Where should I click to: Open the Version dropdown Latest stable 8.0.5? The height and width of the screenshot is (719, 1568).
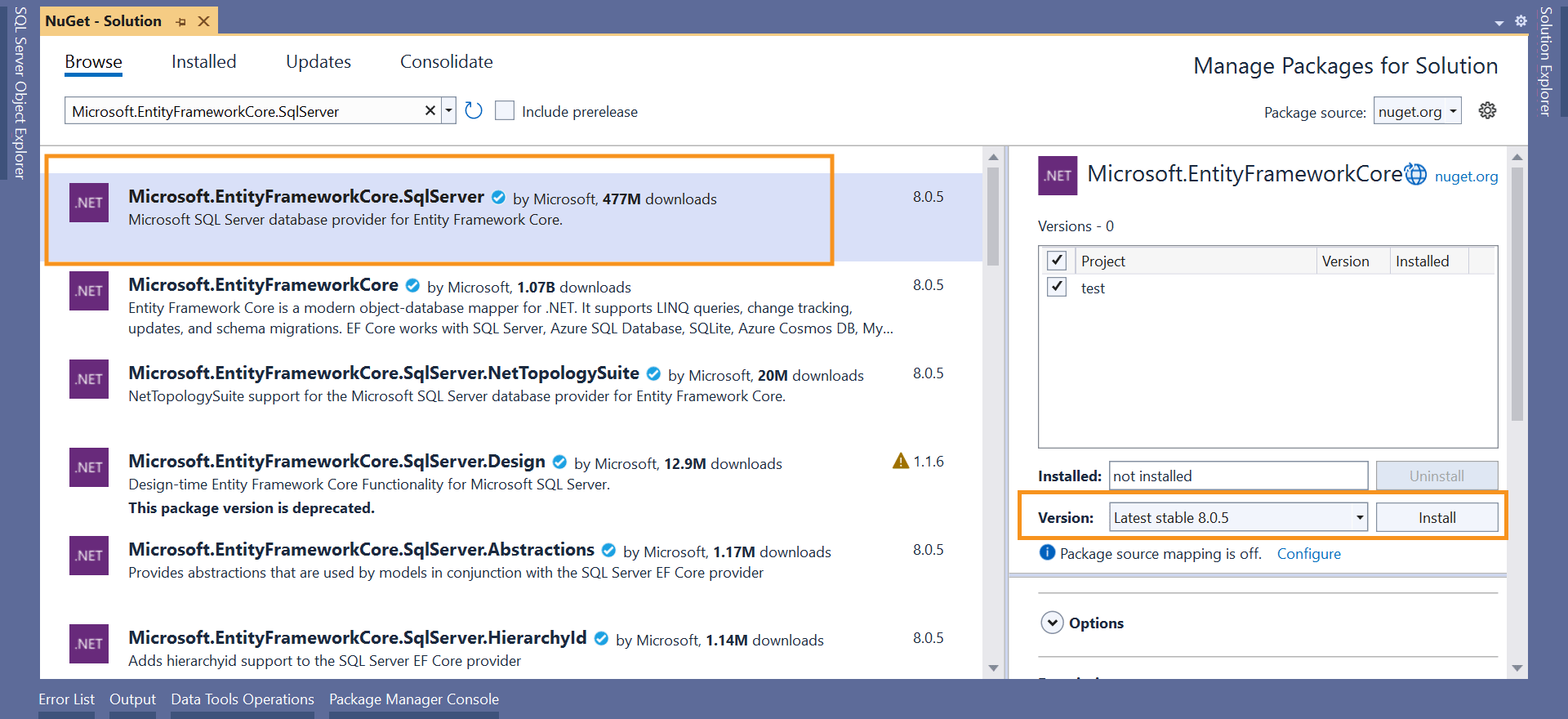pos(1238,517)
